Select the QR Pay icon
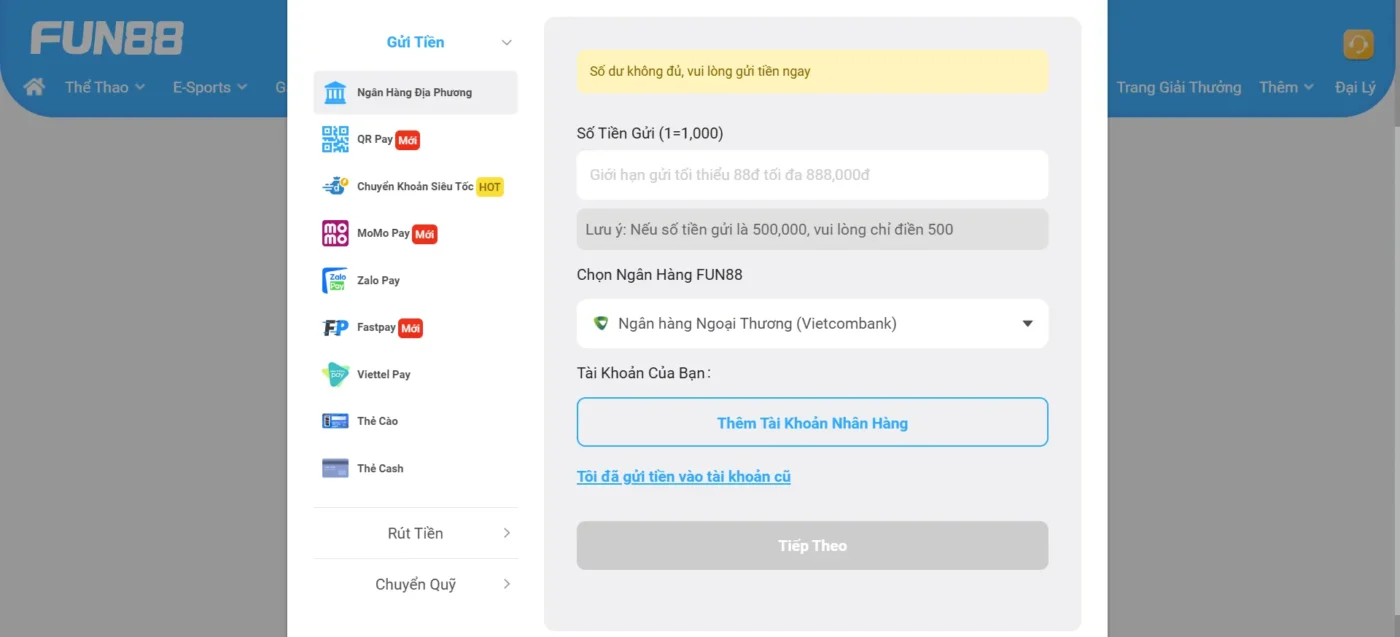1400x637 pixels. pos(335,139)
